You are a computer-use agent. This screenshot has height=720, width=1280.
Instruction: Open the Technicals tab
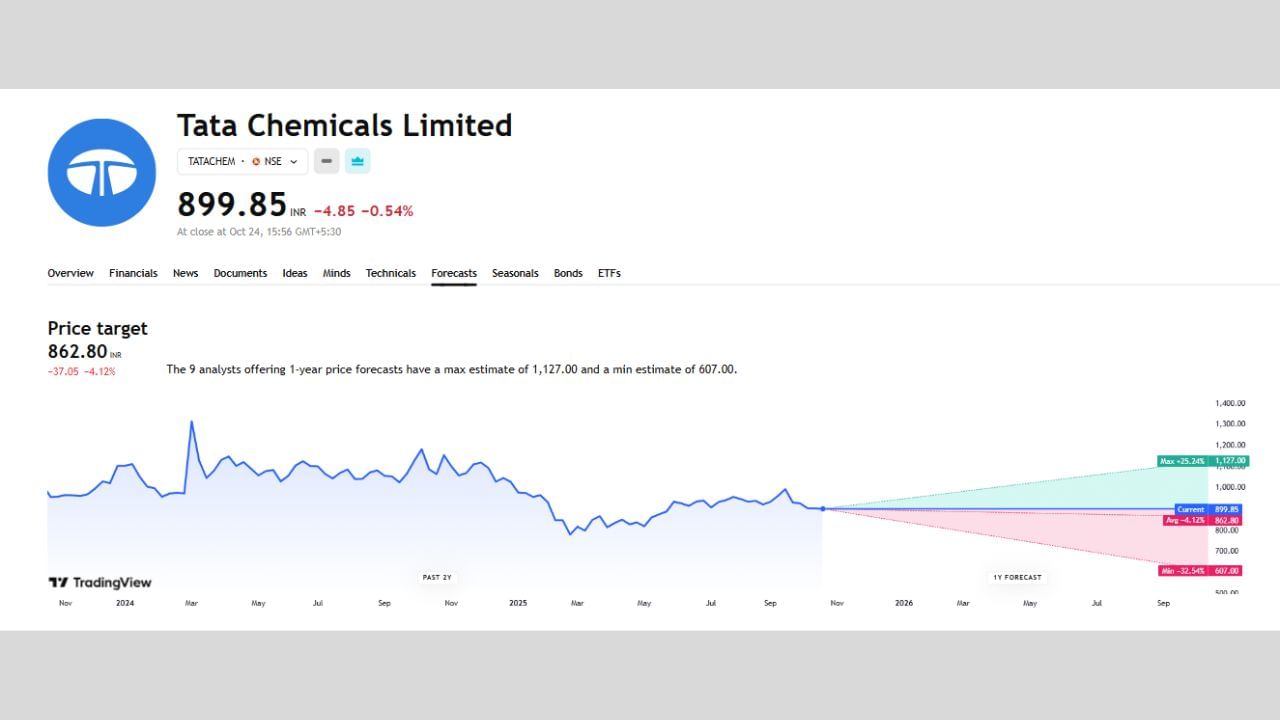(x=390, y=272)
